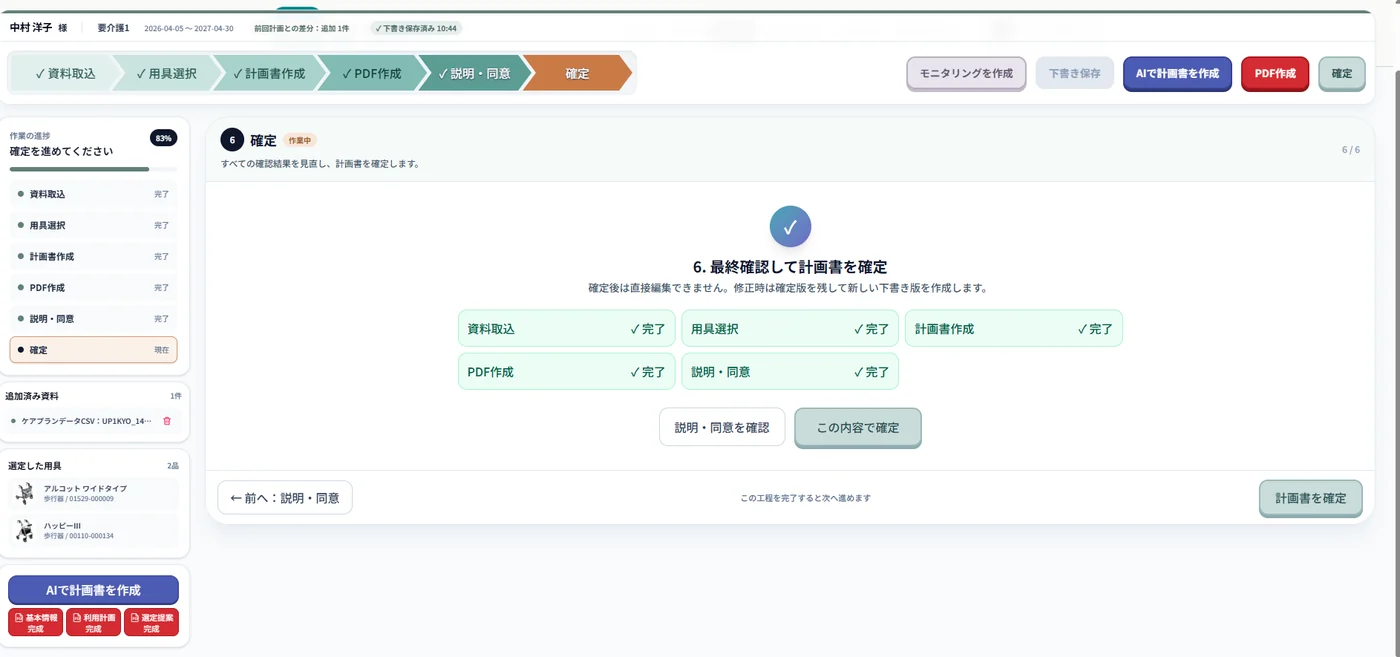Select 説明・同意 in the sidebar progress list

pos(93,318)
